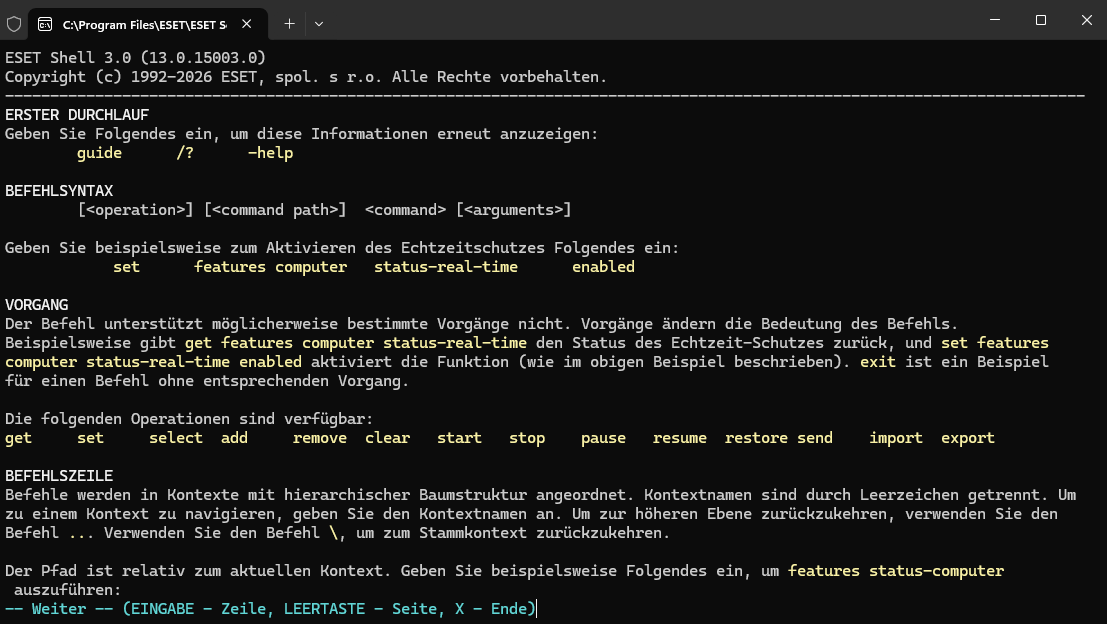Click the 'select' operation

coord(176,438)
